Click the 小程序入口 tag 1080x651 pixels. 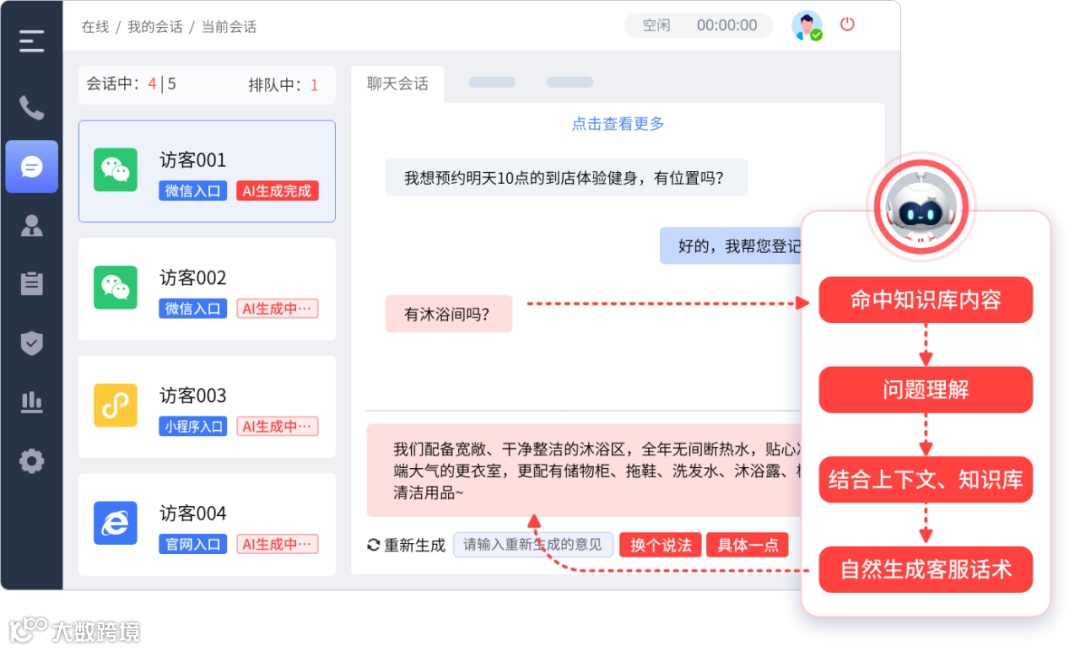(193, 426)
